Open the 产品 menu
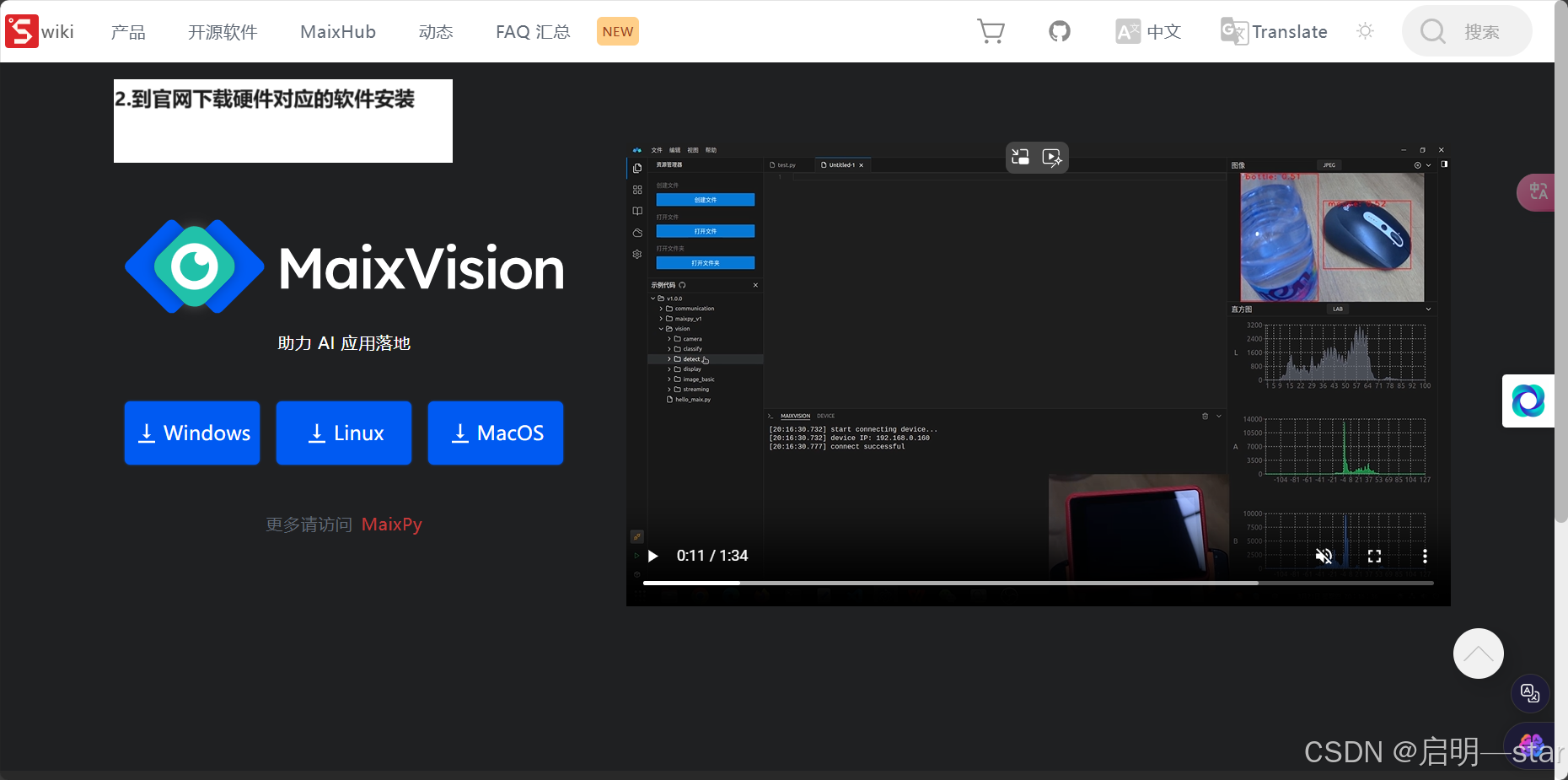This screenshot has width=1568, height=780. click(x=128, y=32)
